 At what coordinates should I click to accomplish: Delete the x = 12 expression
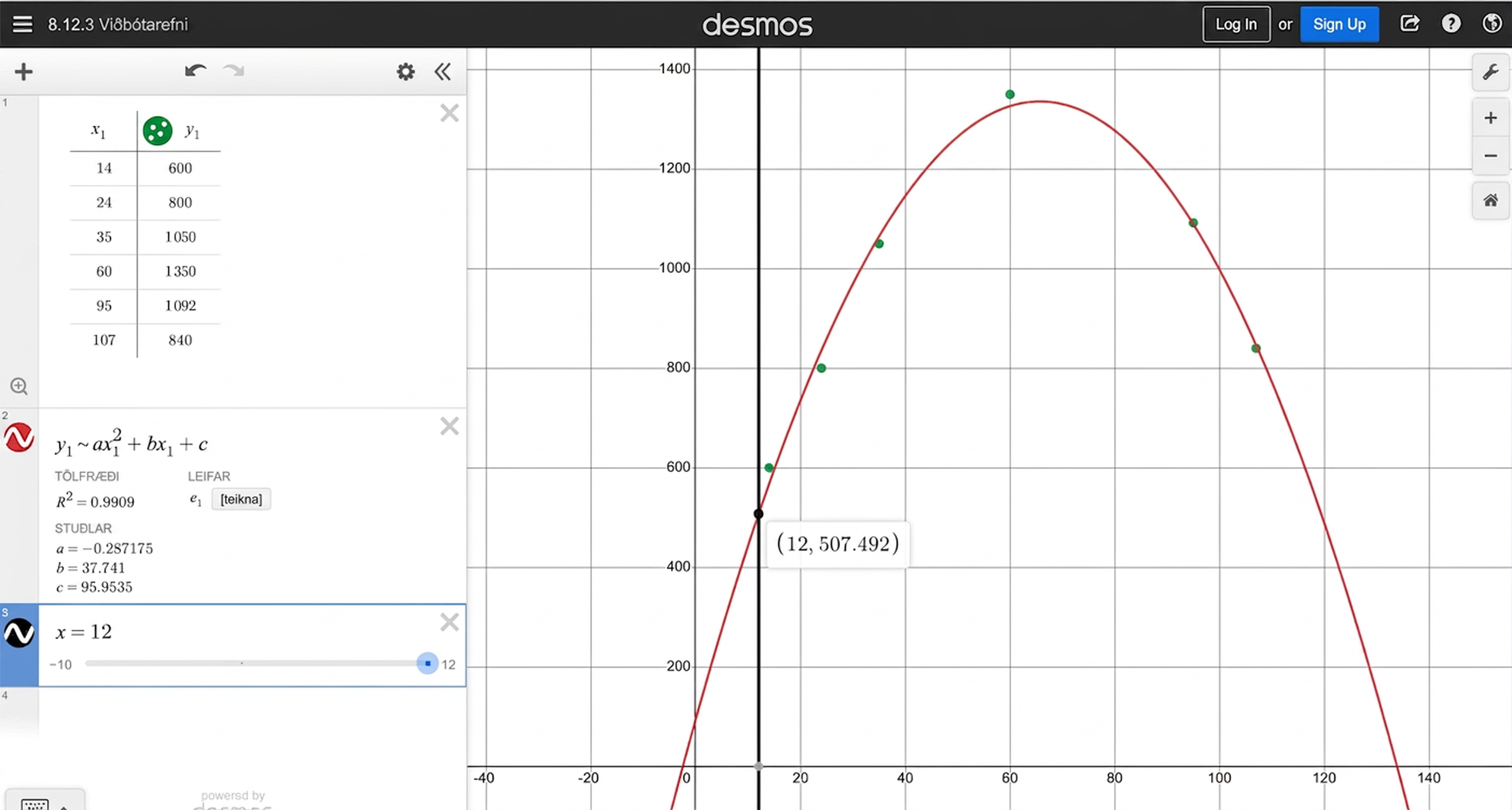coord(449,622)
